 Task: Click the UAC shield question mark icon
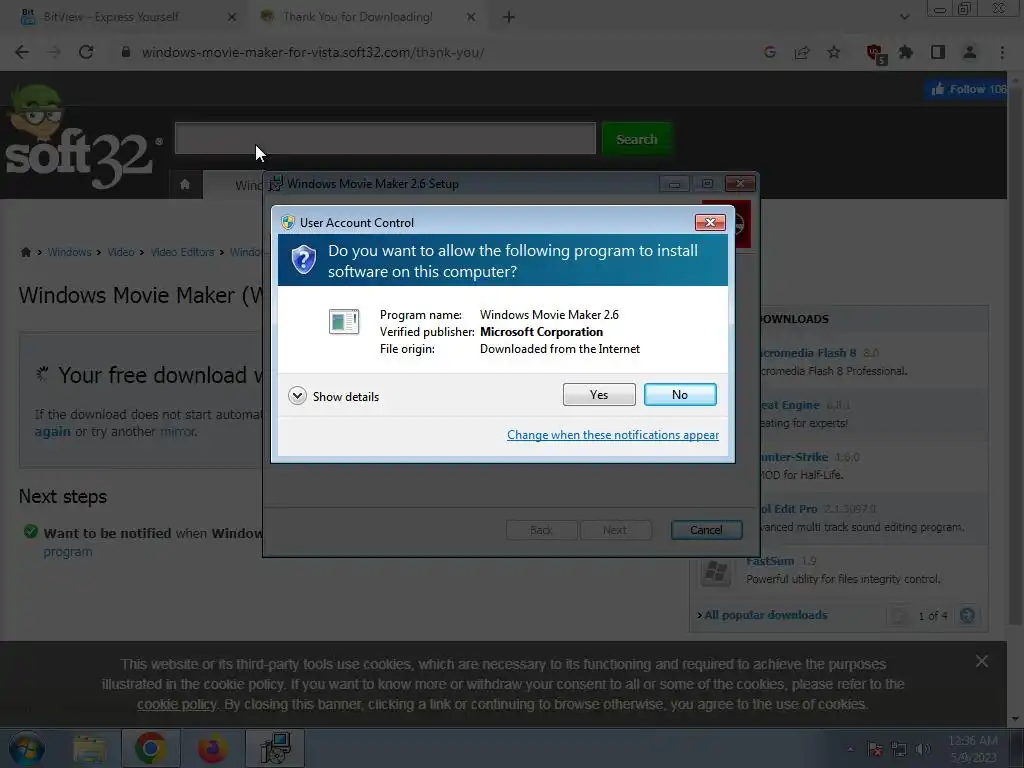click(304, 260)
